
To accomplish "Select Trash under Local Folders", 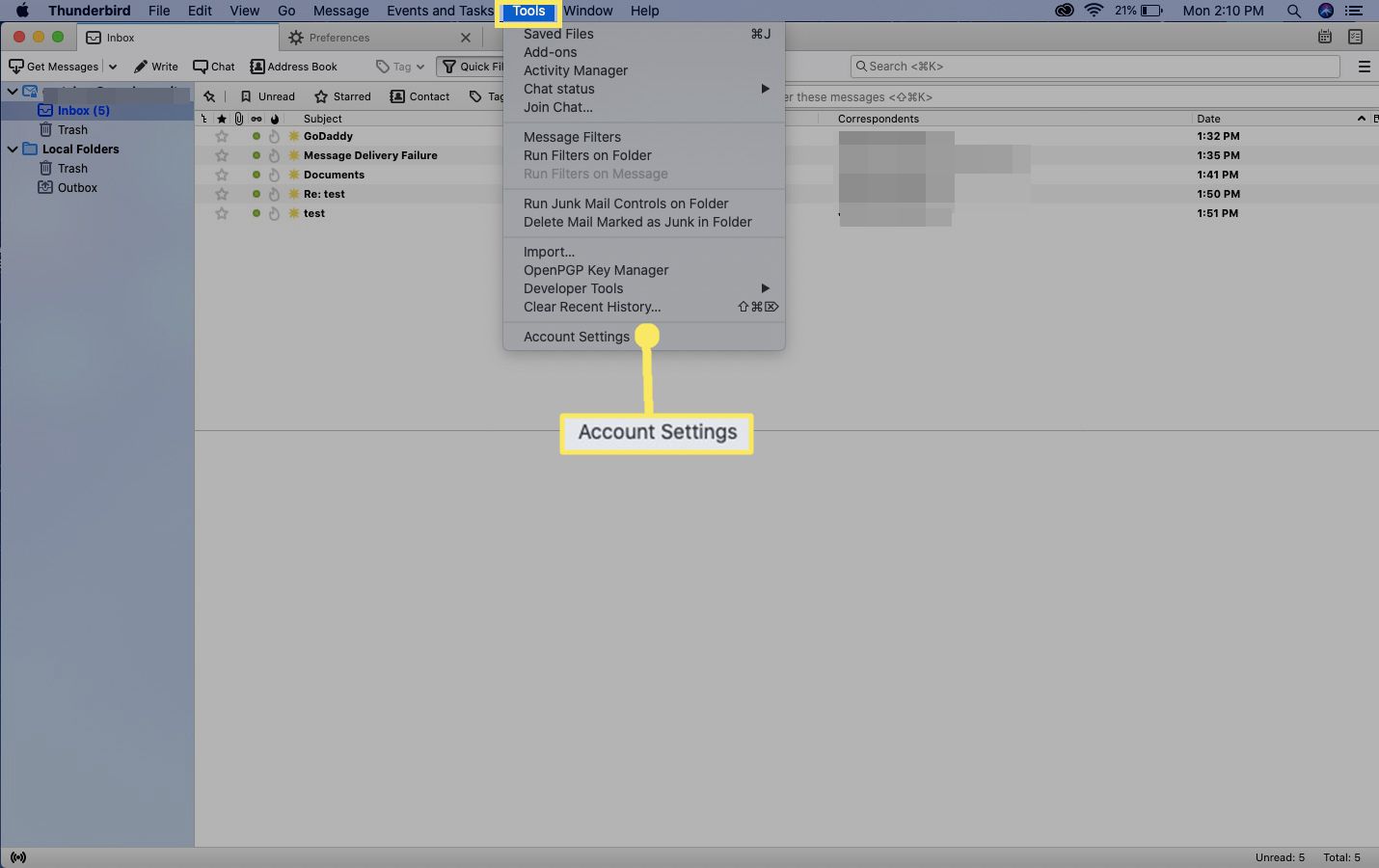I will pos(72,169).
